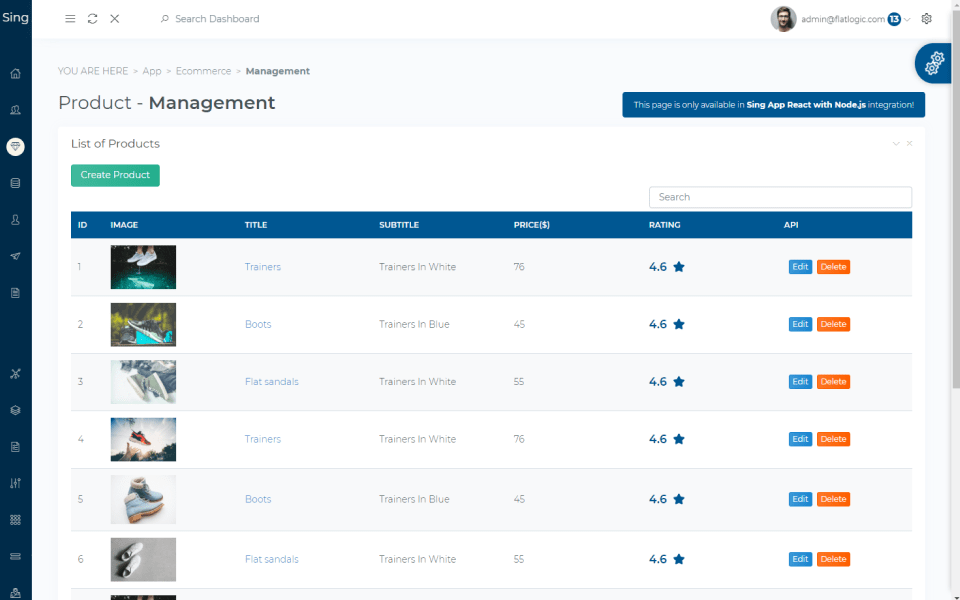
Task: Open the paper plane sidebar icon
Action: [x=15, y=256]
